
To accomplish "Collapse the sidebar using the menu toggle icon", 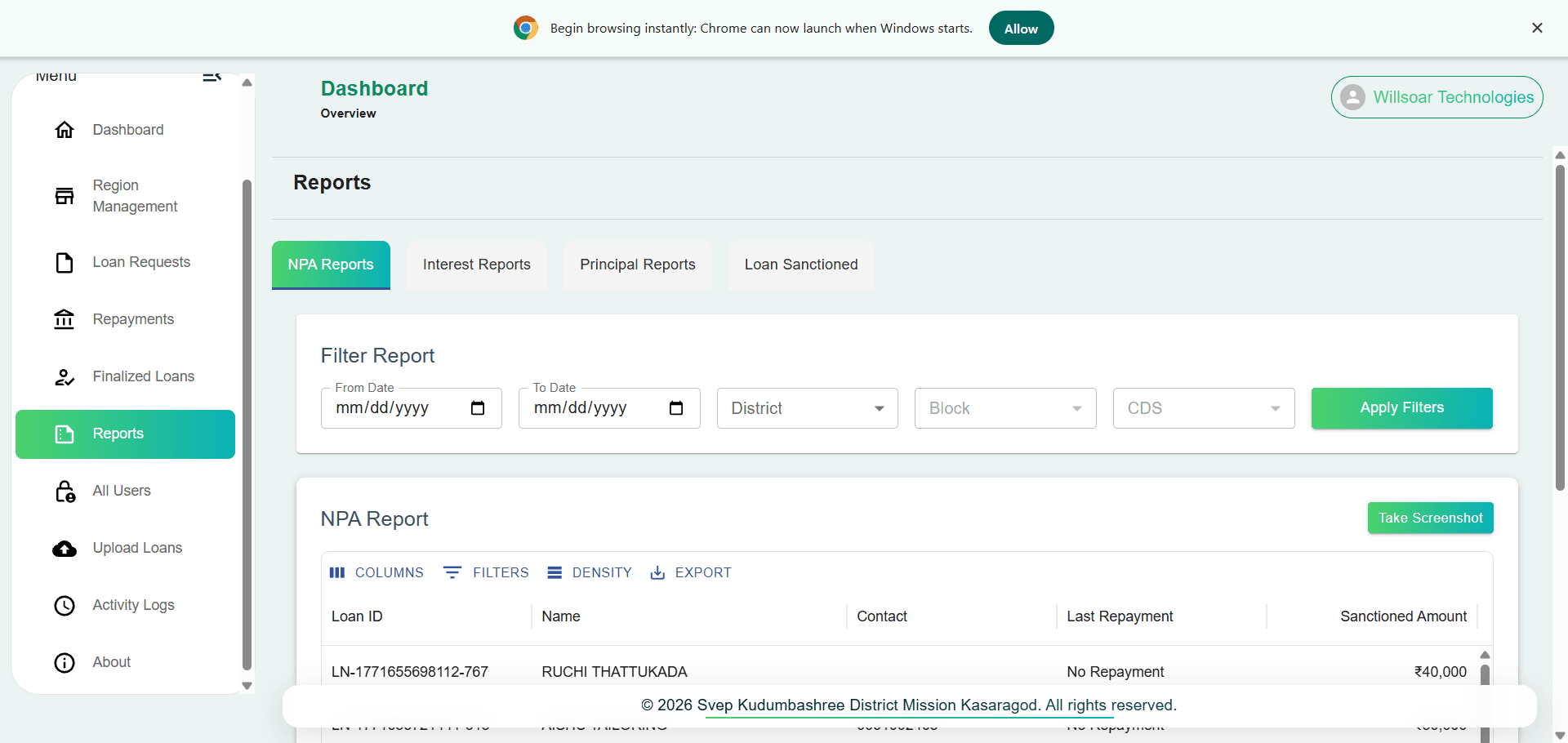I will (x=212, y=77).
